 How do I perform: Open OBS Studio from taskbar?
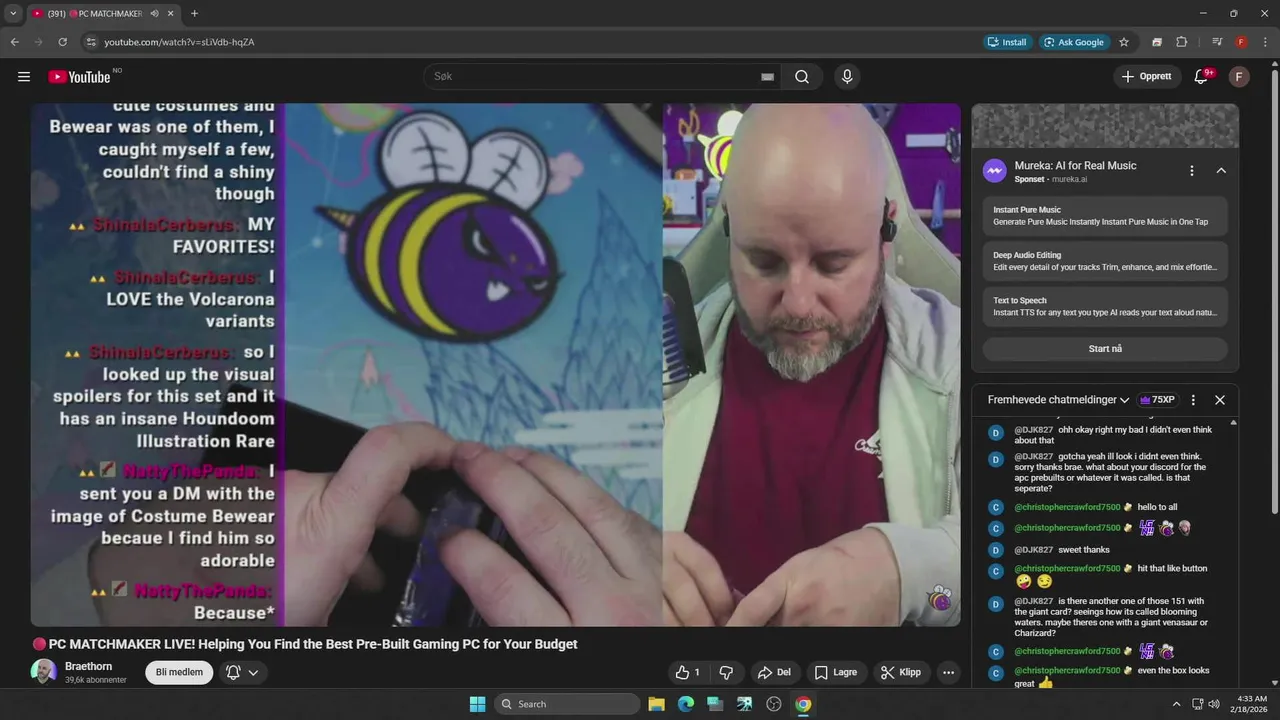point(773,704)
